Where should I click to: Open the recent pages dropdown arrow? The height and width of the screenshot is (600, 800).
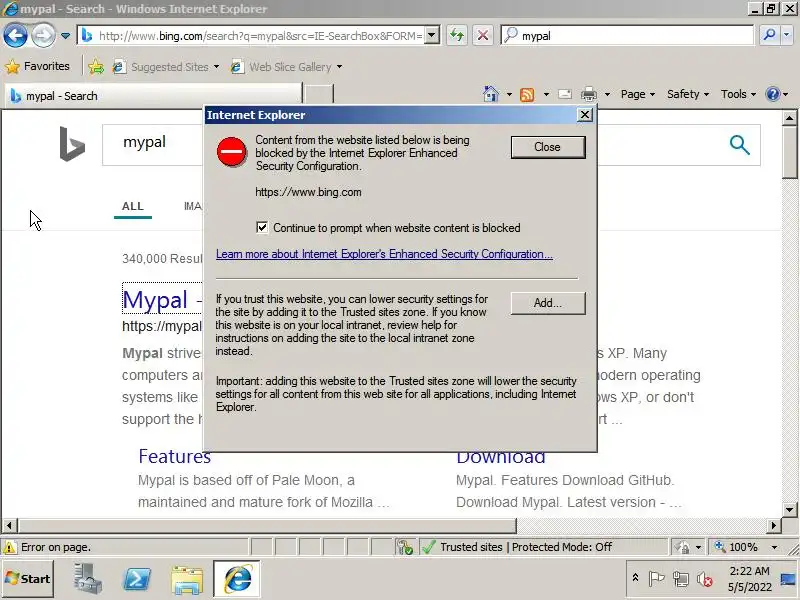(x=65, y=36)
